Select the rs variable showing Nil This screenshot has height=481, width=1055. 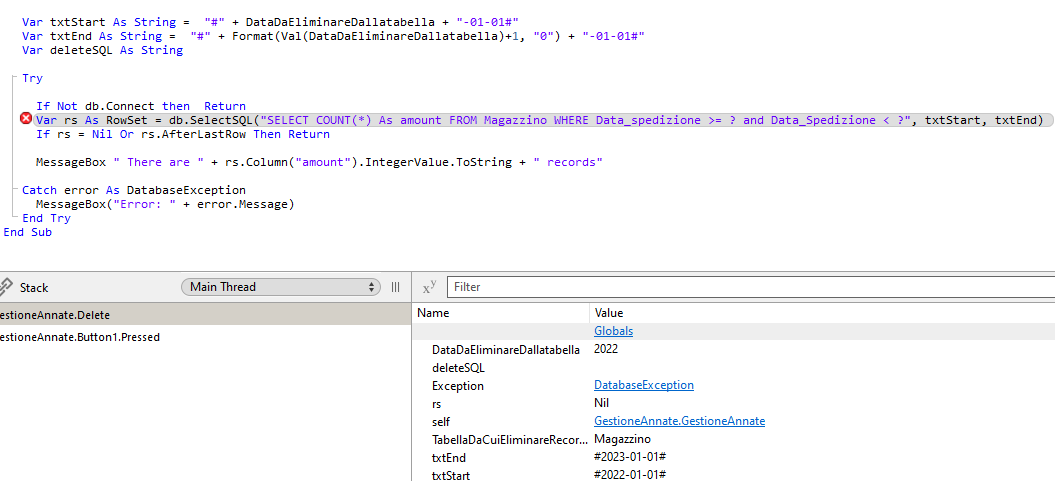coord(438,403)
